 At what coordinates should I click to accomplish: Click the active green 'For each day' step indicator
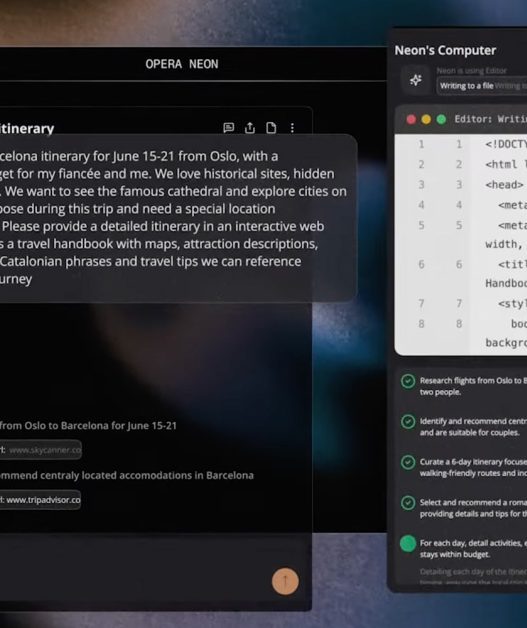pos(408,544)
